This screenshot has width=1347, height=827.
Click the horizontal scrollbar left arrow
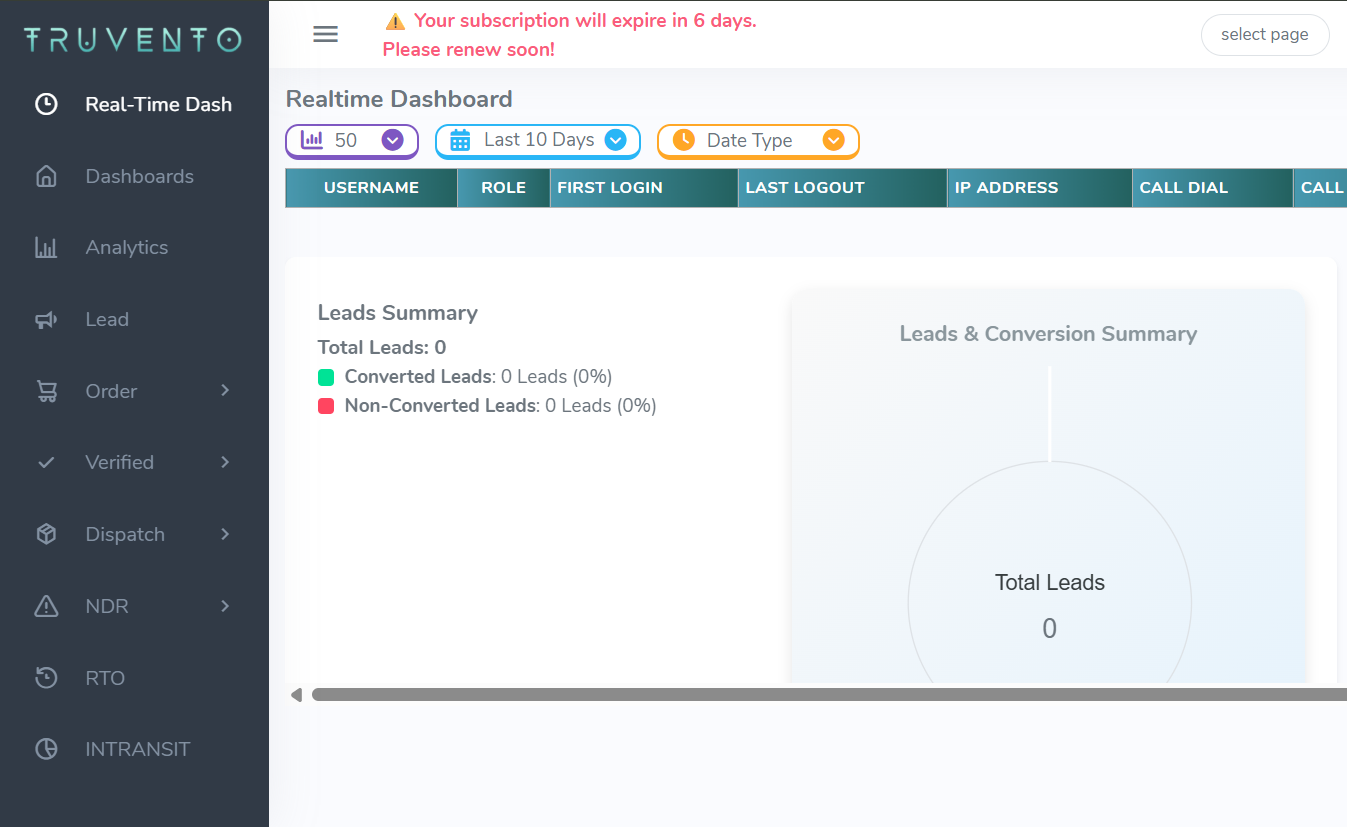pos(296,694)
